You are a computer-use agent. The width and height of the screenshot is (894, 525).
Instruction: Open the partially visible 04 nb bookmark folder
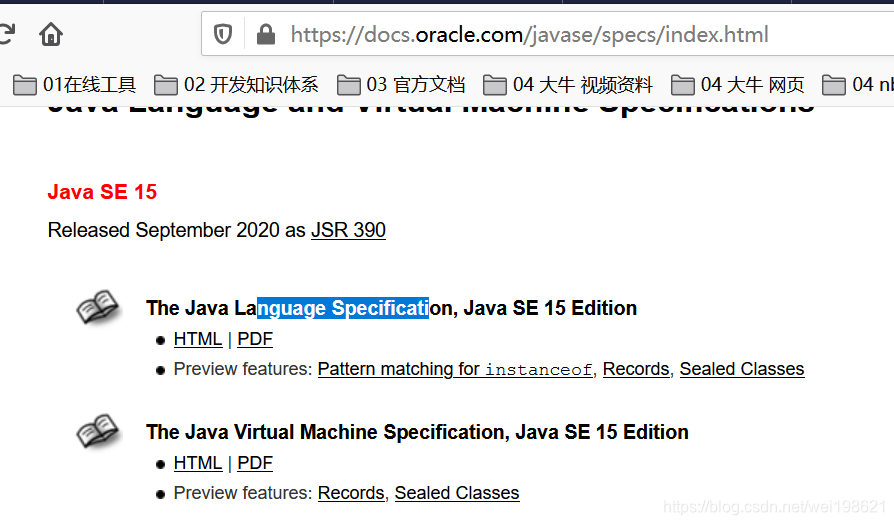[858, 85]
